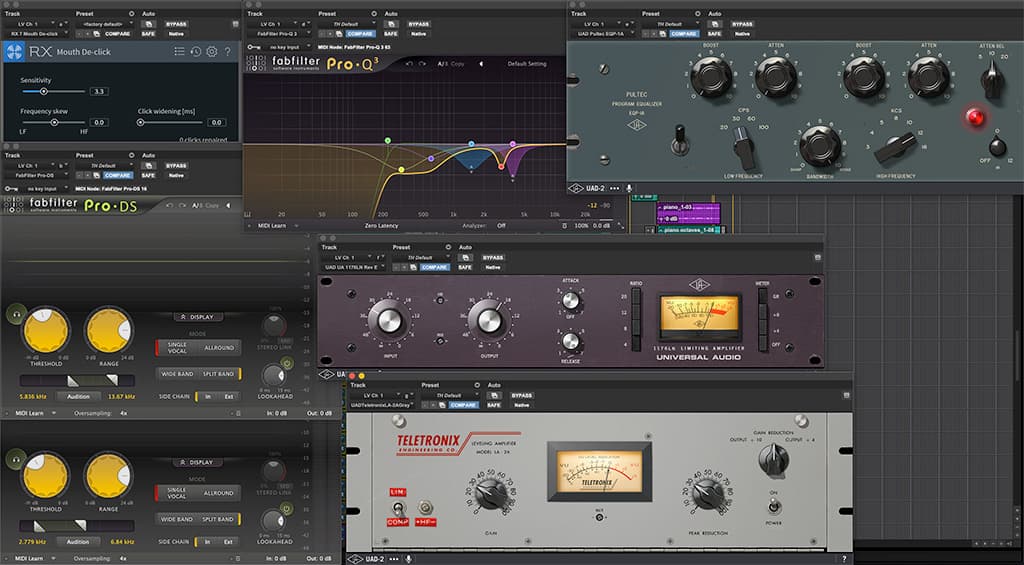This screenshot has width=1024, height=565.
Task: Click the Sensitivity value field 3.3
Action: [x=99, y=91]
